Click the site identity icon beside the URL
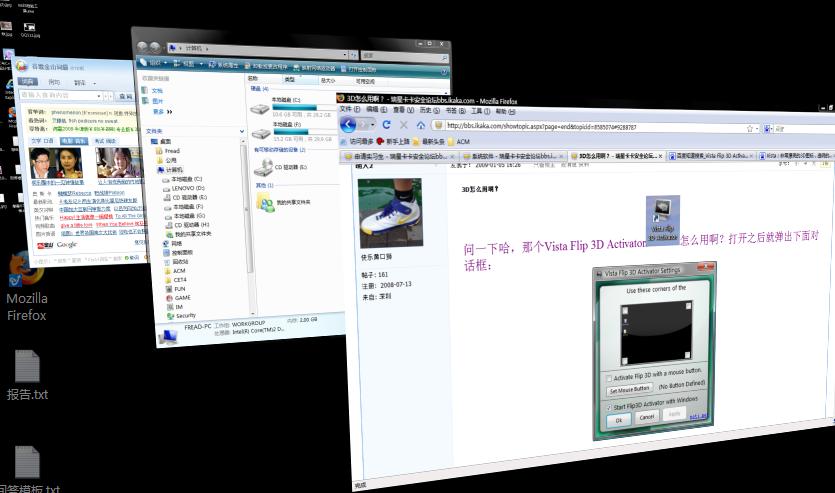The image size is (835, 493). tap(438, 125)
